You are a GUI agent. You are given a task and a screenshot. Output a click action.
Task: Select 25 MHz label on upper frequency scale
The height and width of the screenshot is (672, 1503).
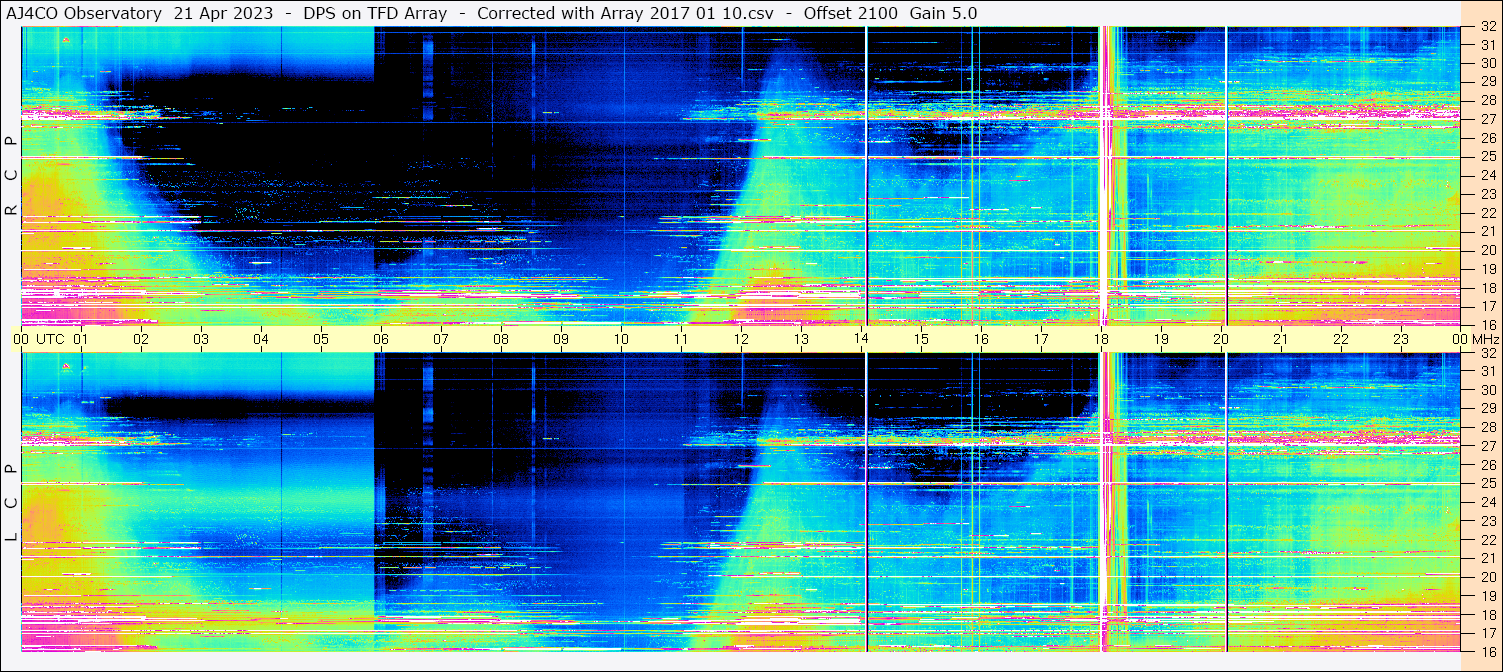coord(1487,157)
